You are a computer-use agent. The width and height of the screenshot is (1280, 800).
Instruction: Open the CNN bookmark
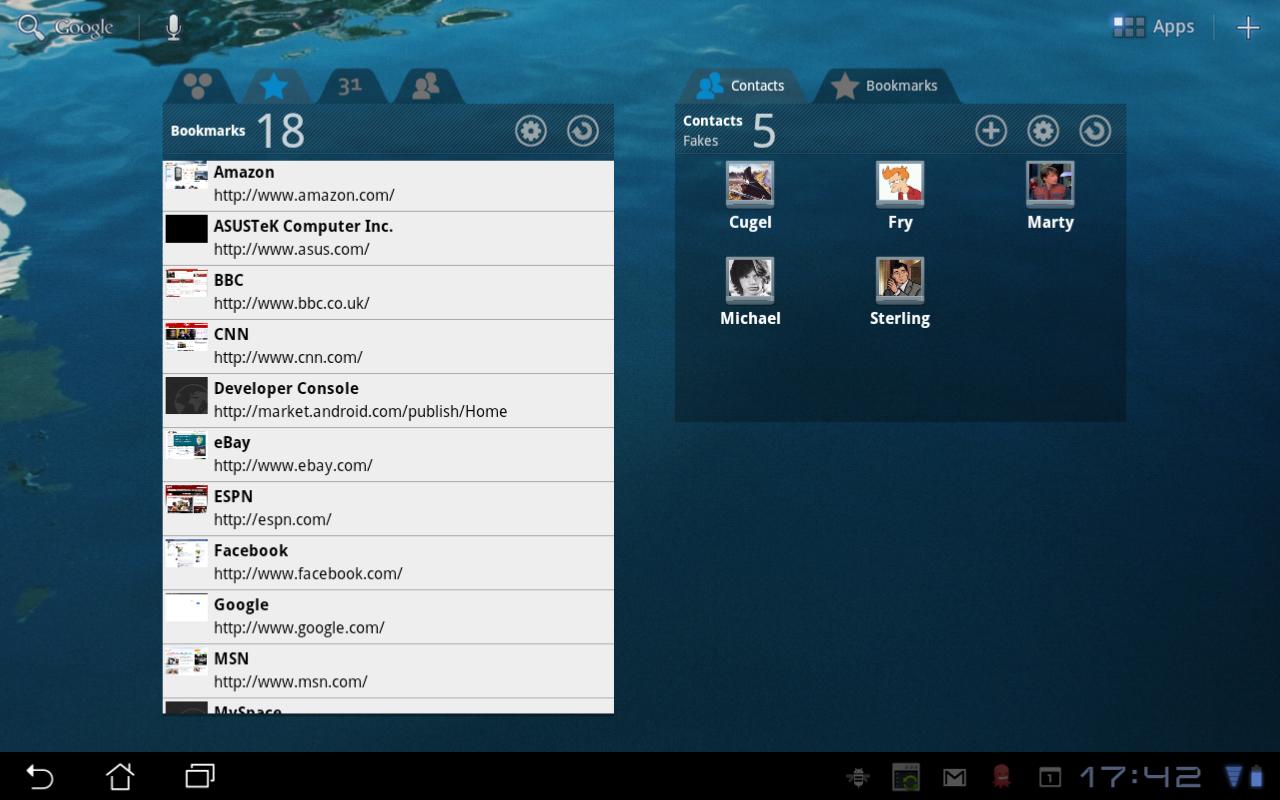point(388,346)
